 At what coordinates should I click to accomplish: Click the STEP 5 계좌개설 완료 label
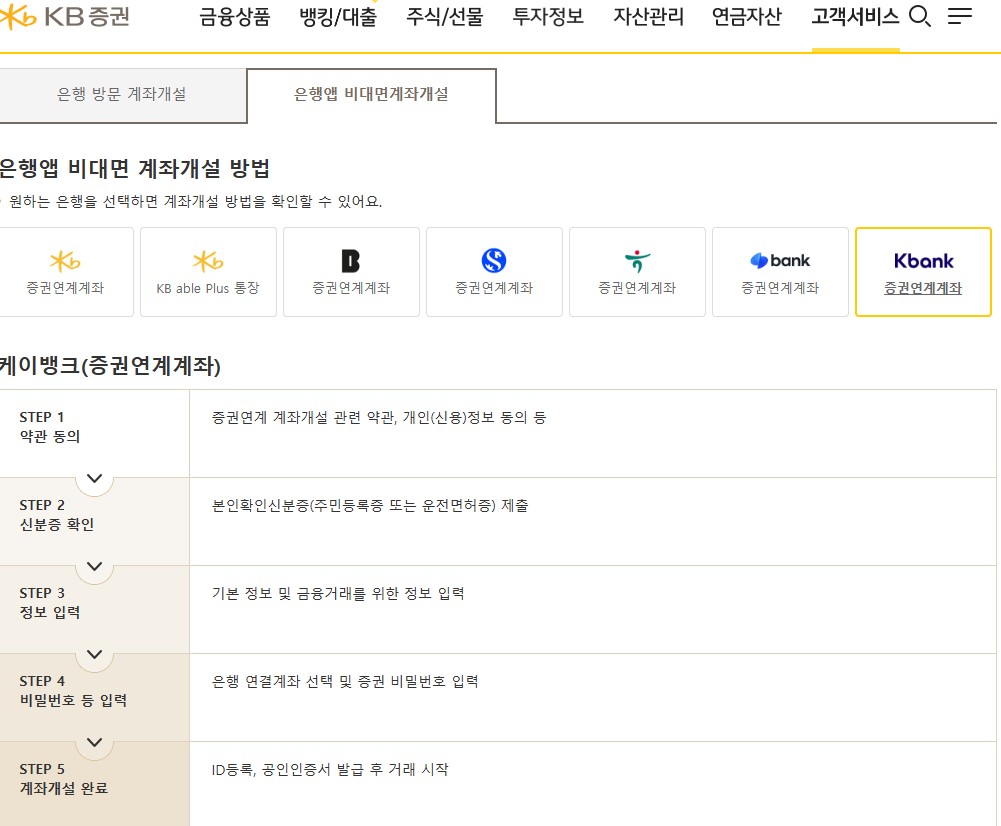(64, 779)
